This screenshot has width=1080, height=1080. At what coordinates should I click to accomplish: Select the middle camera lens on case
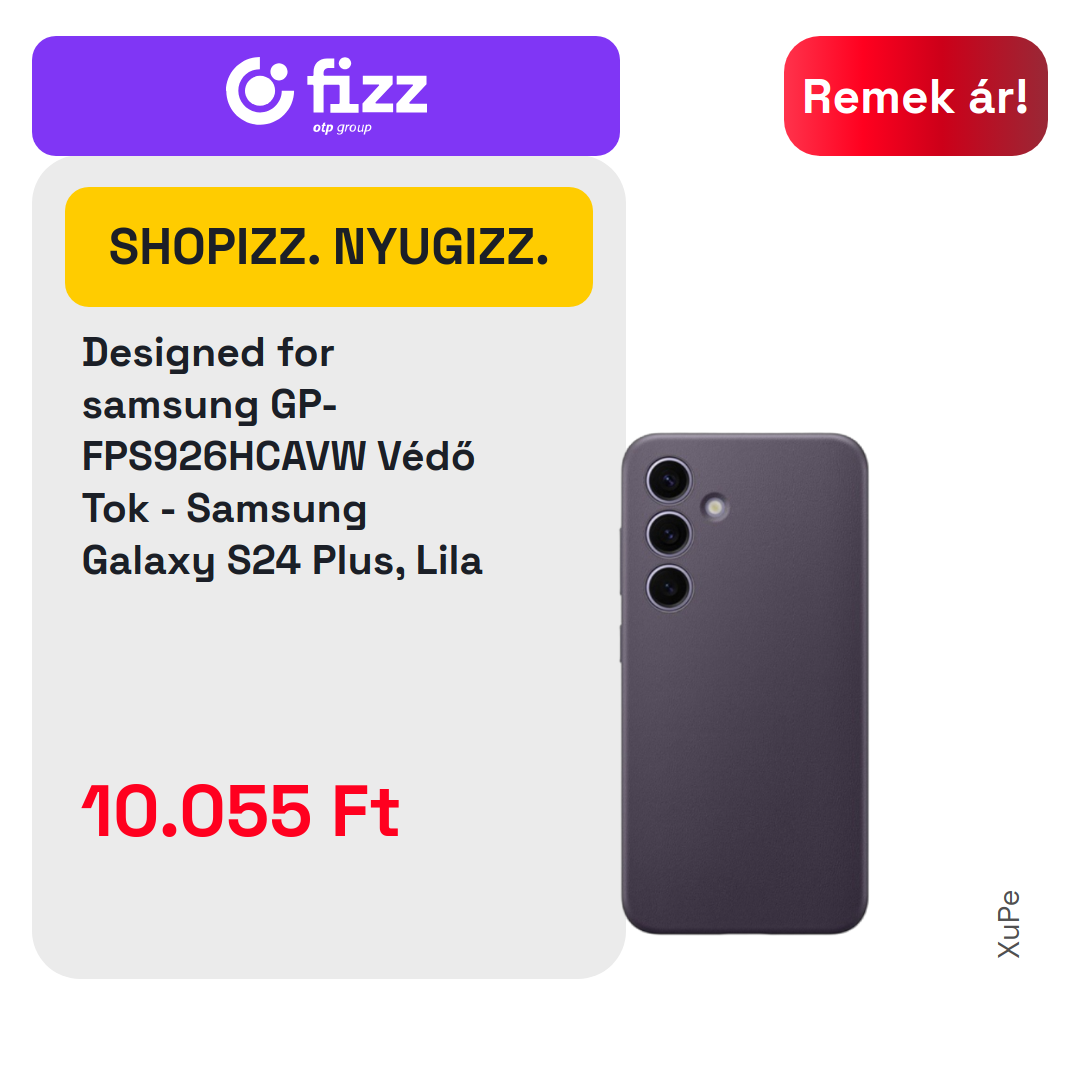669,533
